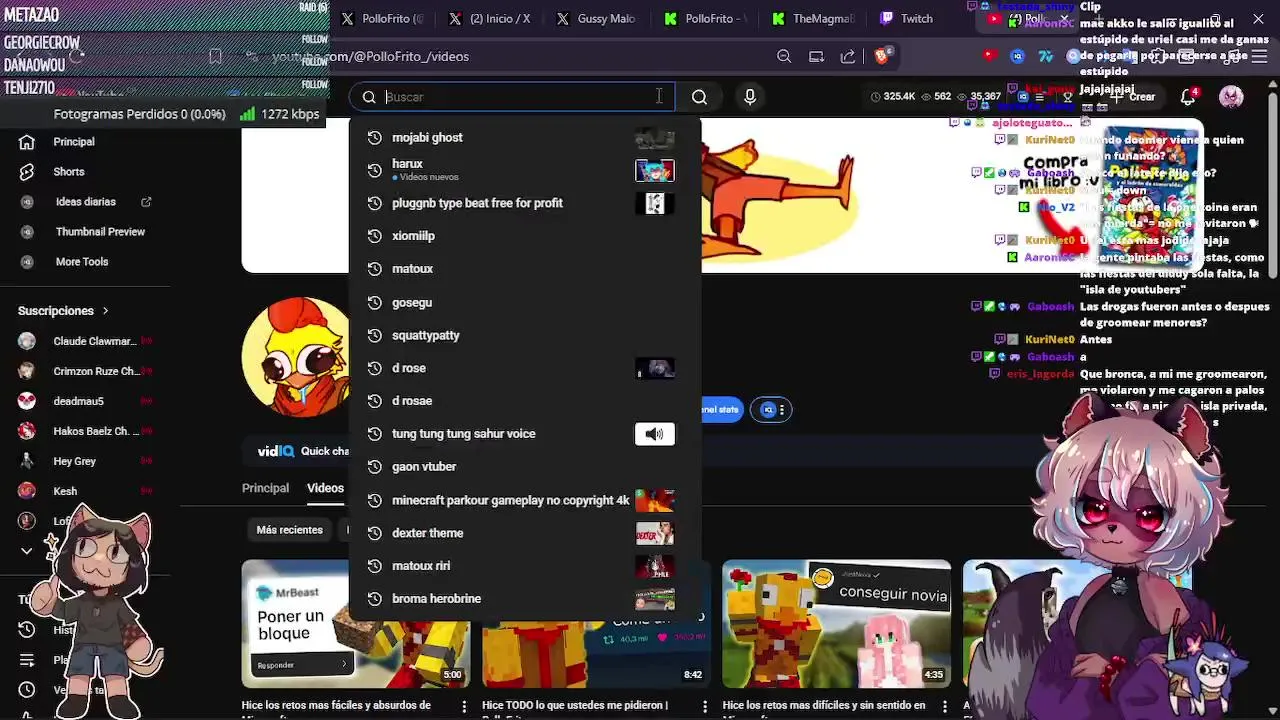Open more options for the second video

(x=704, y=707)
